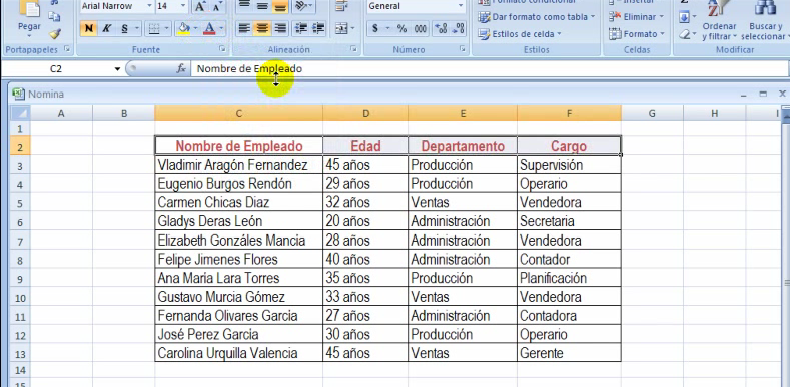Toggle bold (N) formatting
790x391 pixels.
tap(89, 29)
